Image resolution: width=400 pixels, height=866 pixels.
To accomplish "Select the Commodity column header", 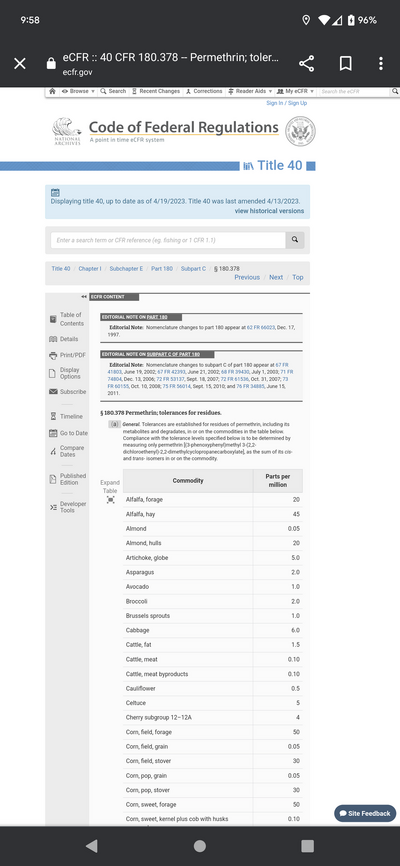I will 188,480.
